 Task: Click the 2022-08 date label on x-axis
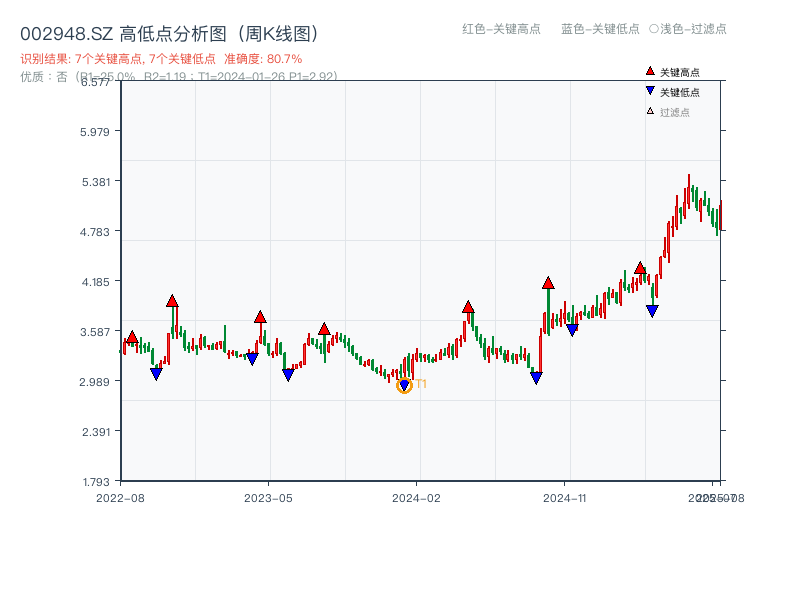point(119,497)
